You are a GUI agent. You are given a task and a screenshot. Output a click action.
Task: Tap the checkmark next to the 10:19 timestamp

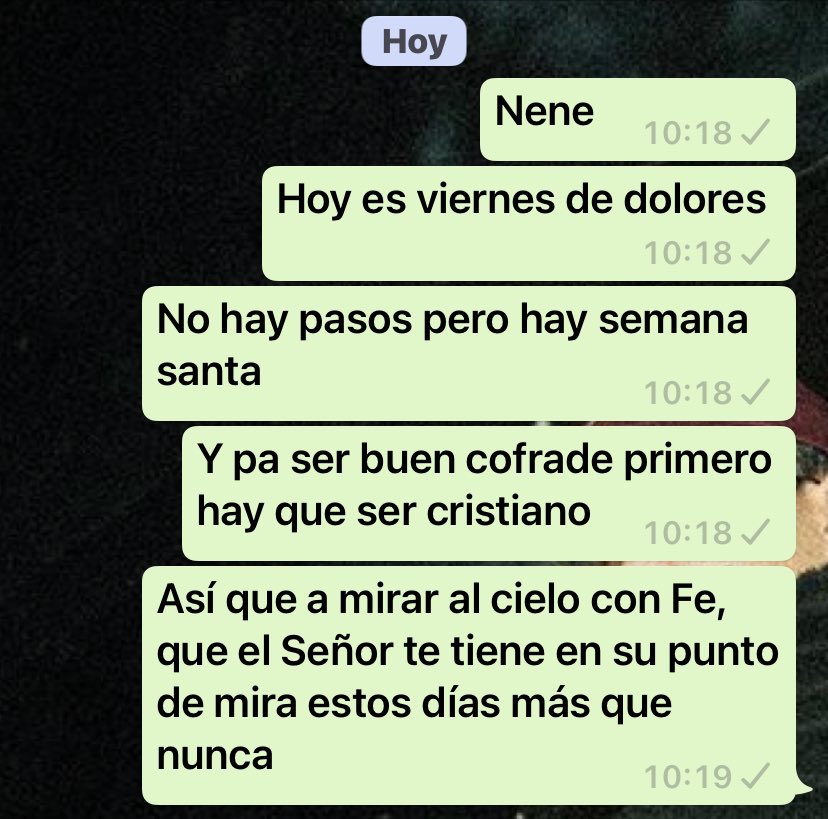756,776
